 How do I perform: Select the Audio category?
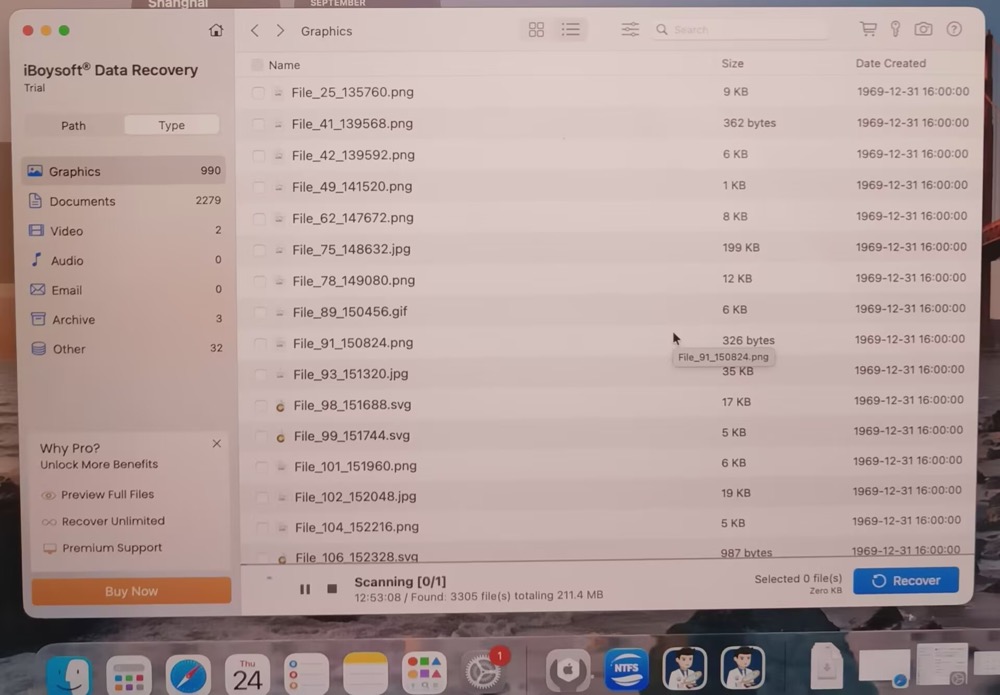coord(124,260)
